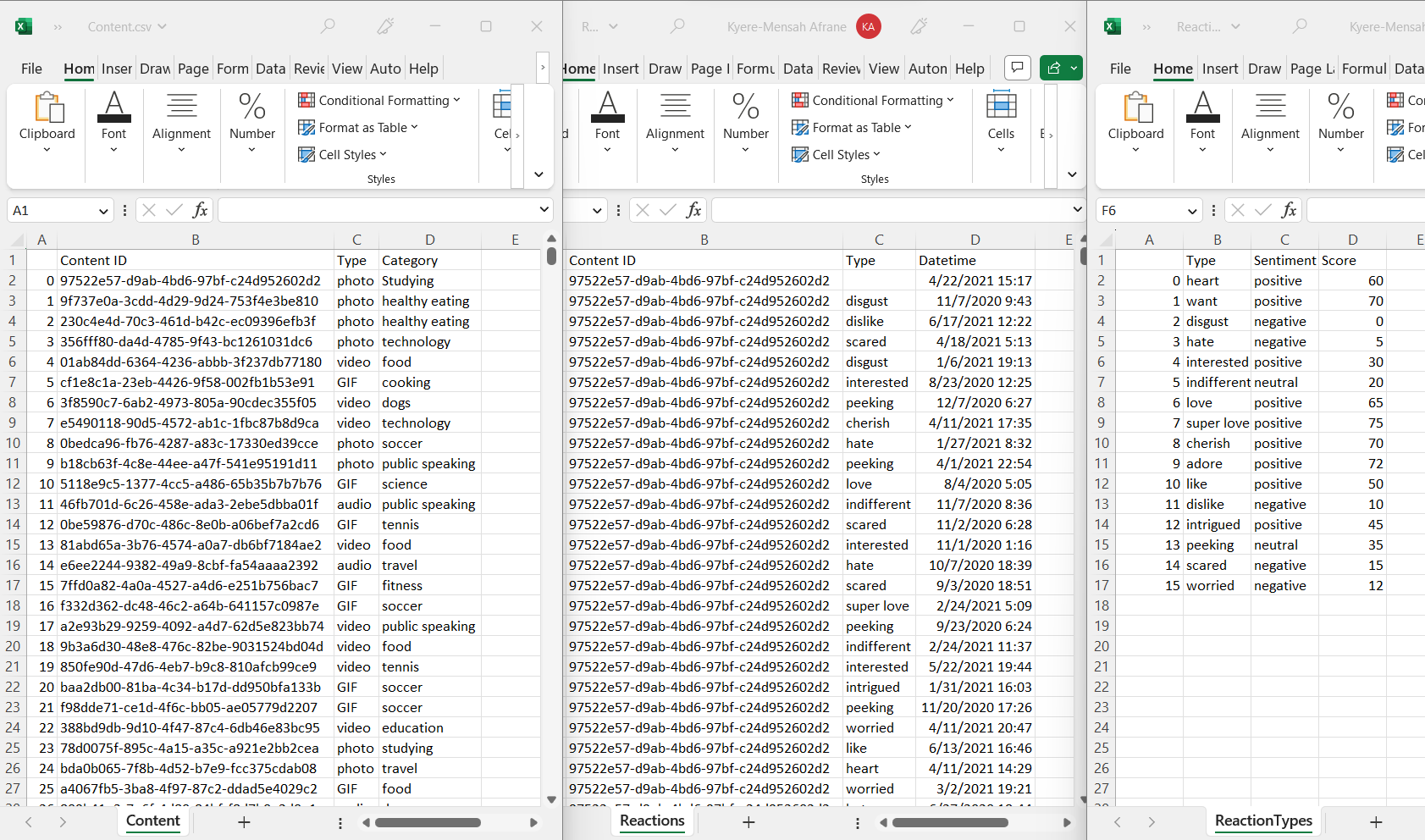Add new sheet in Content.csv window
The image size is (1425, 840).
click(x=244, y=822)
